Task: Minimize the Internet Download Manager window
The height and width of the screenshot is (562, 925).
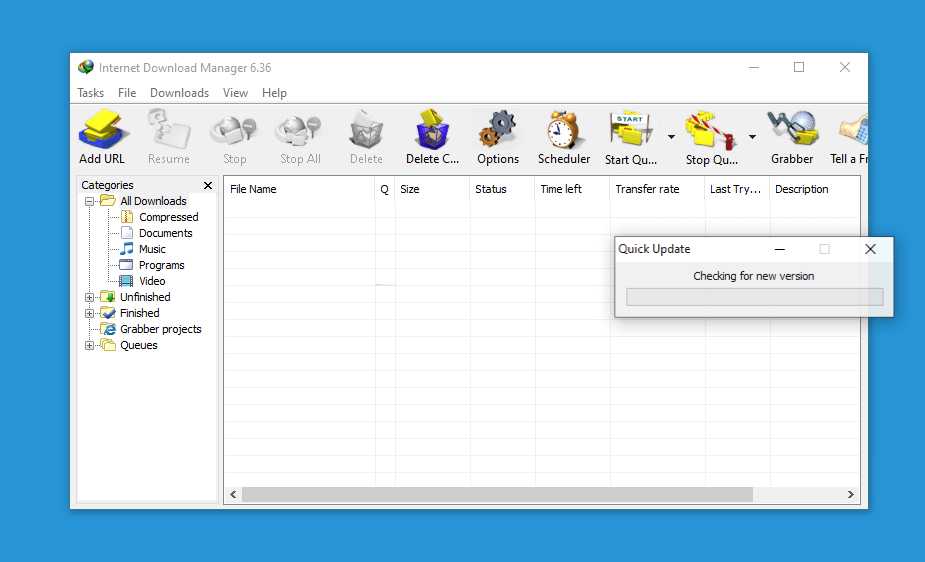Action: pyautogui.click(x=754, y=67)
